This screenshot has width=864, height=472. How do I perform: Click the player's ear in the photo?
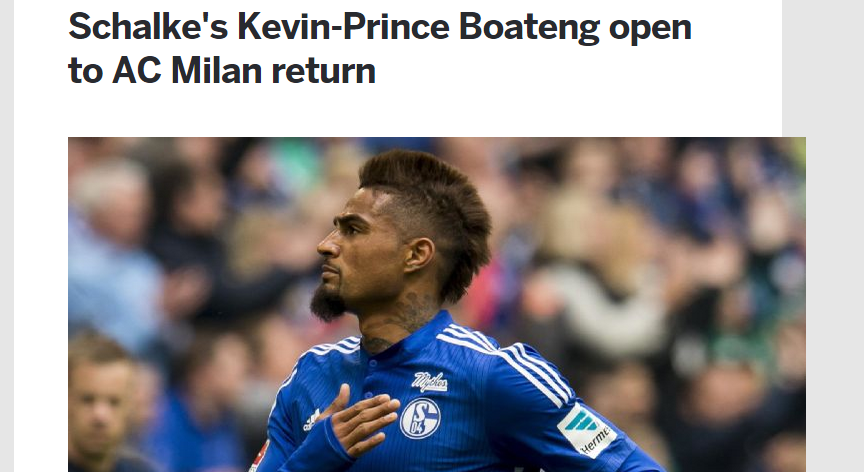[x=419, y=254]
